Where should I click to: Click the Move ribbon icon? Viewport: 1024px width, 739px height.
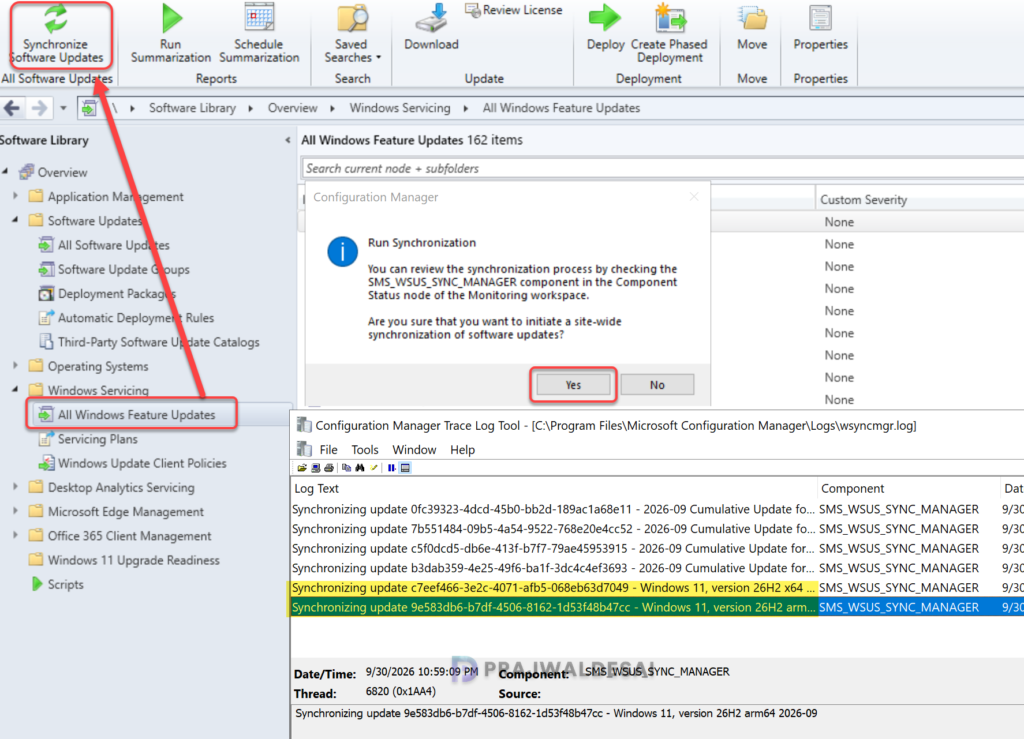point(752,27)
